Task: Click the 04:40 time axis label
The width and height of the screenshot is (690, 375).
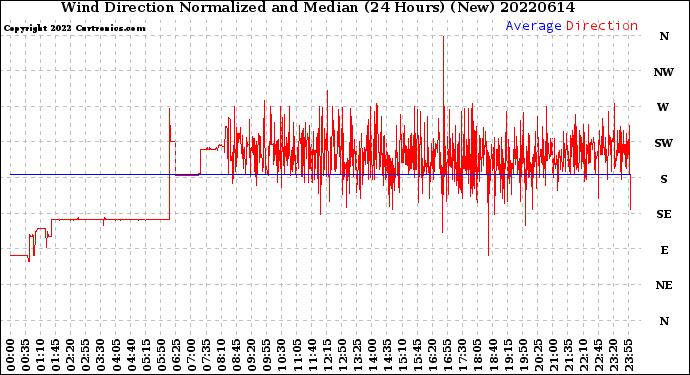Action: [x=131, y=355]
